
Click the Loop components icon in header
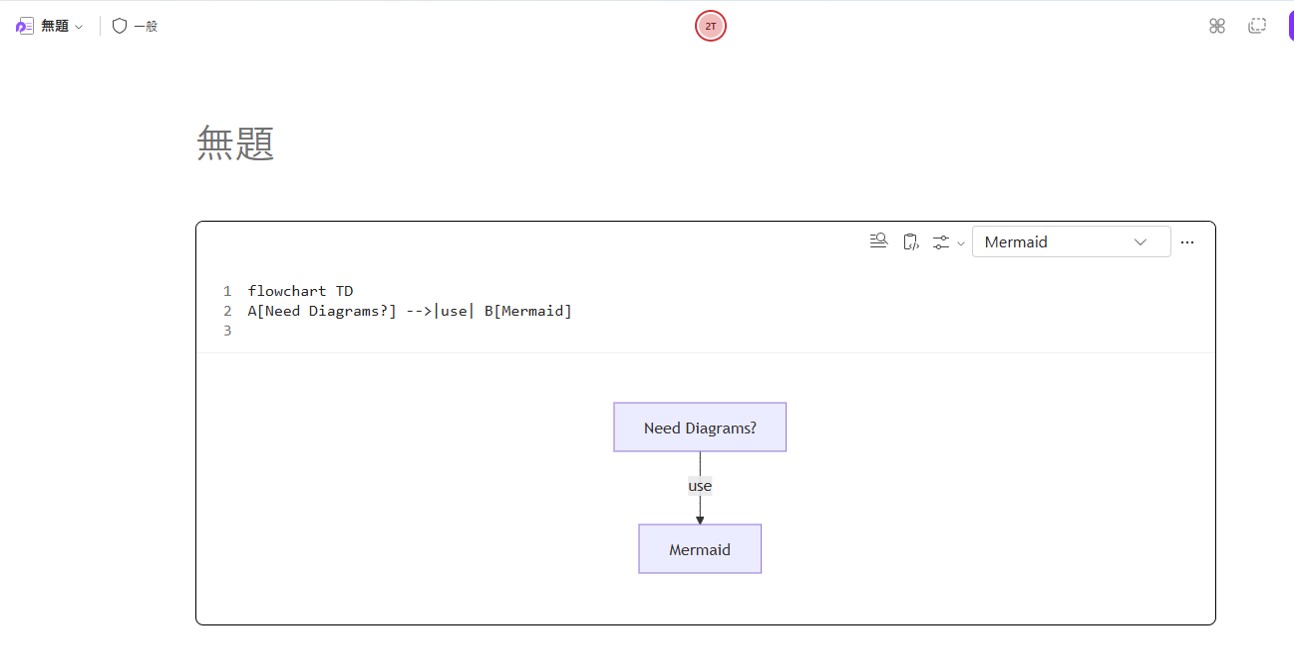pyautogui.click(x=1217, y=26)
